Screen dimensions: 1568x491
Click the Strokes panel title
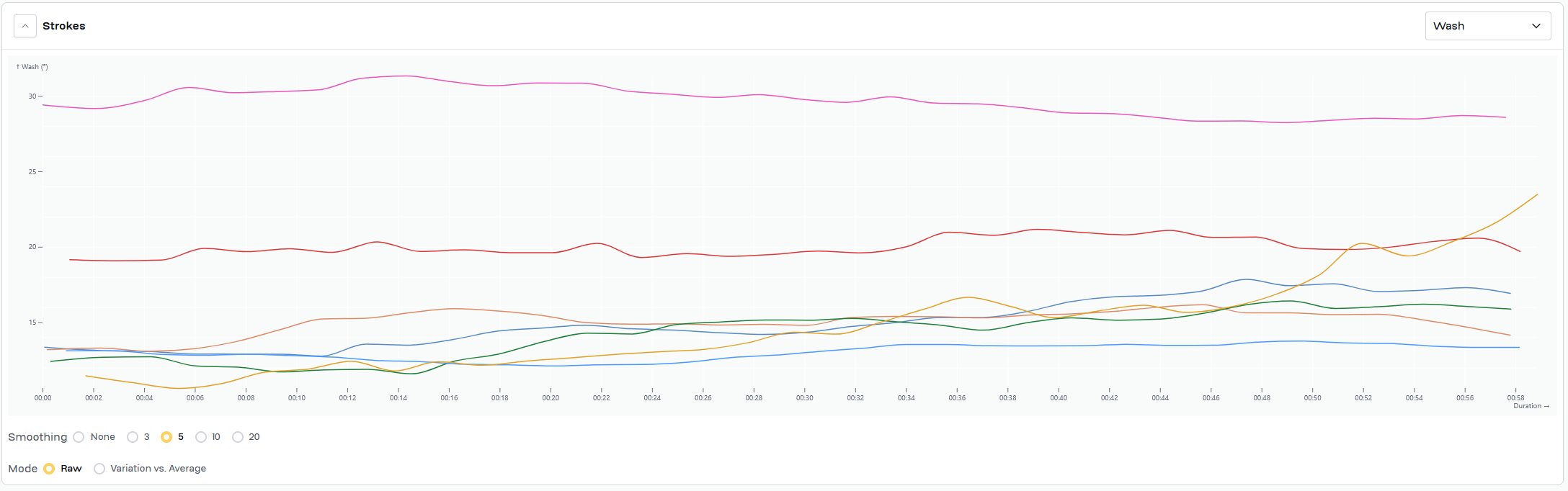(63, 26)
